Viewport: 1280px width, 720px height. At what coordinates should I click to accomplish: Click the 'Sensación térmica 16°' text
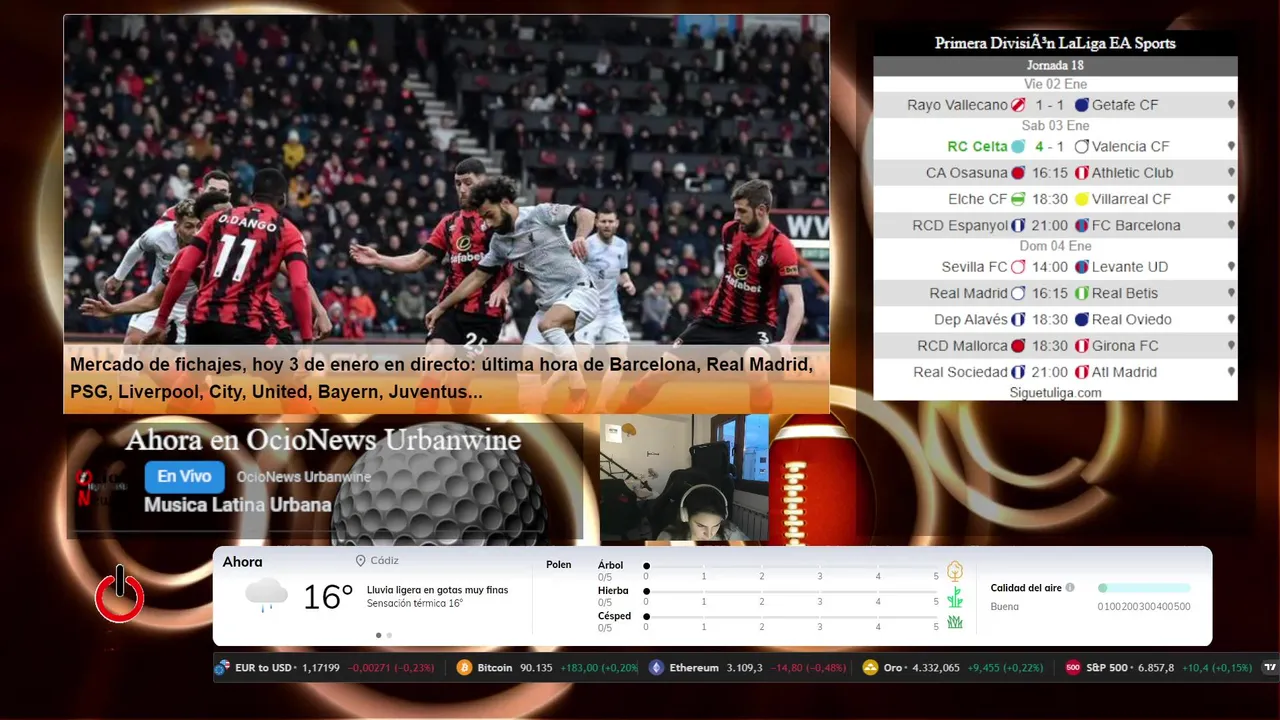tap(415, 604)
